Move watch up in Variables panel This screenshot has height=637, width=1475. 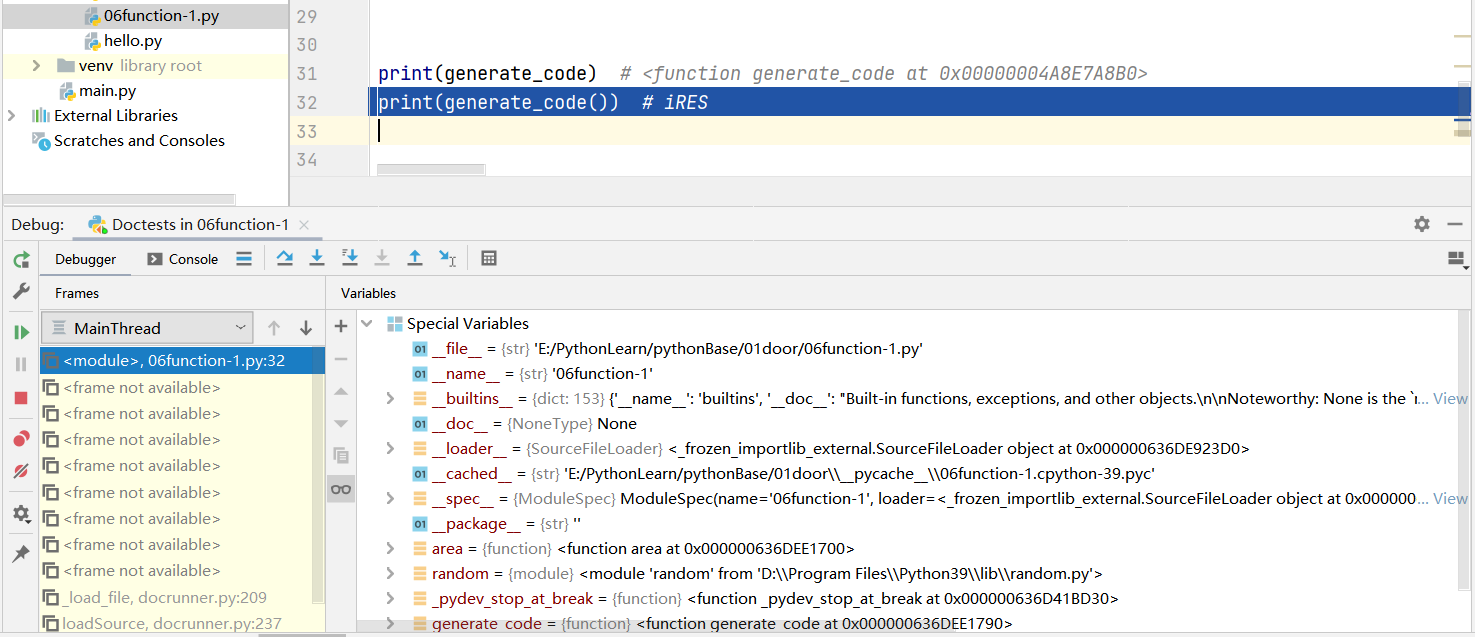click(341, 391)
